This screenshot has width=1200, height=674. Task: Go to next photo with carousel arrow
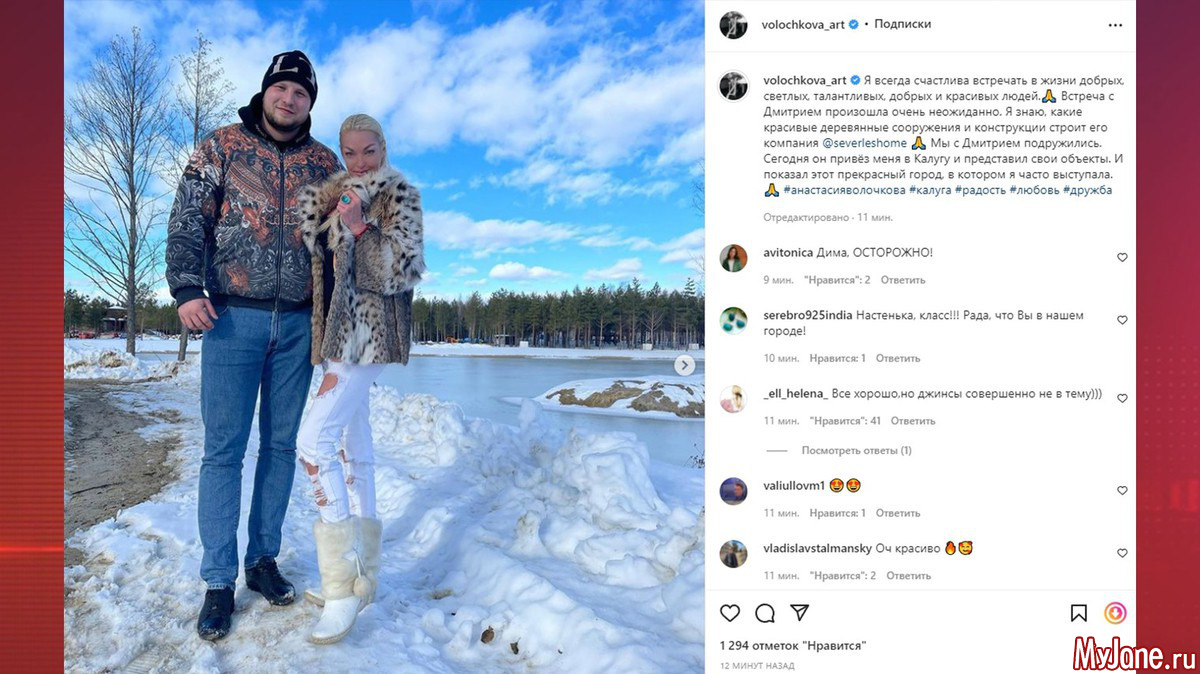[685, 366]
